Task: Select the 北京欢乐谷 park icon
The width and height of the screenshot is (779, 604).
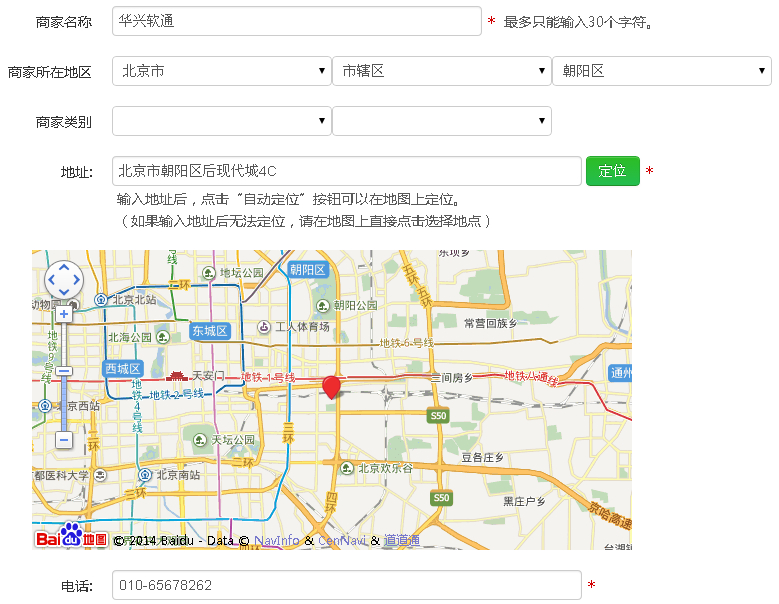Action: [x=347, y=467]
